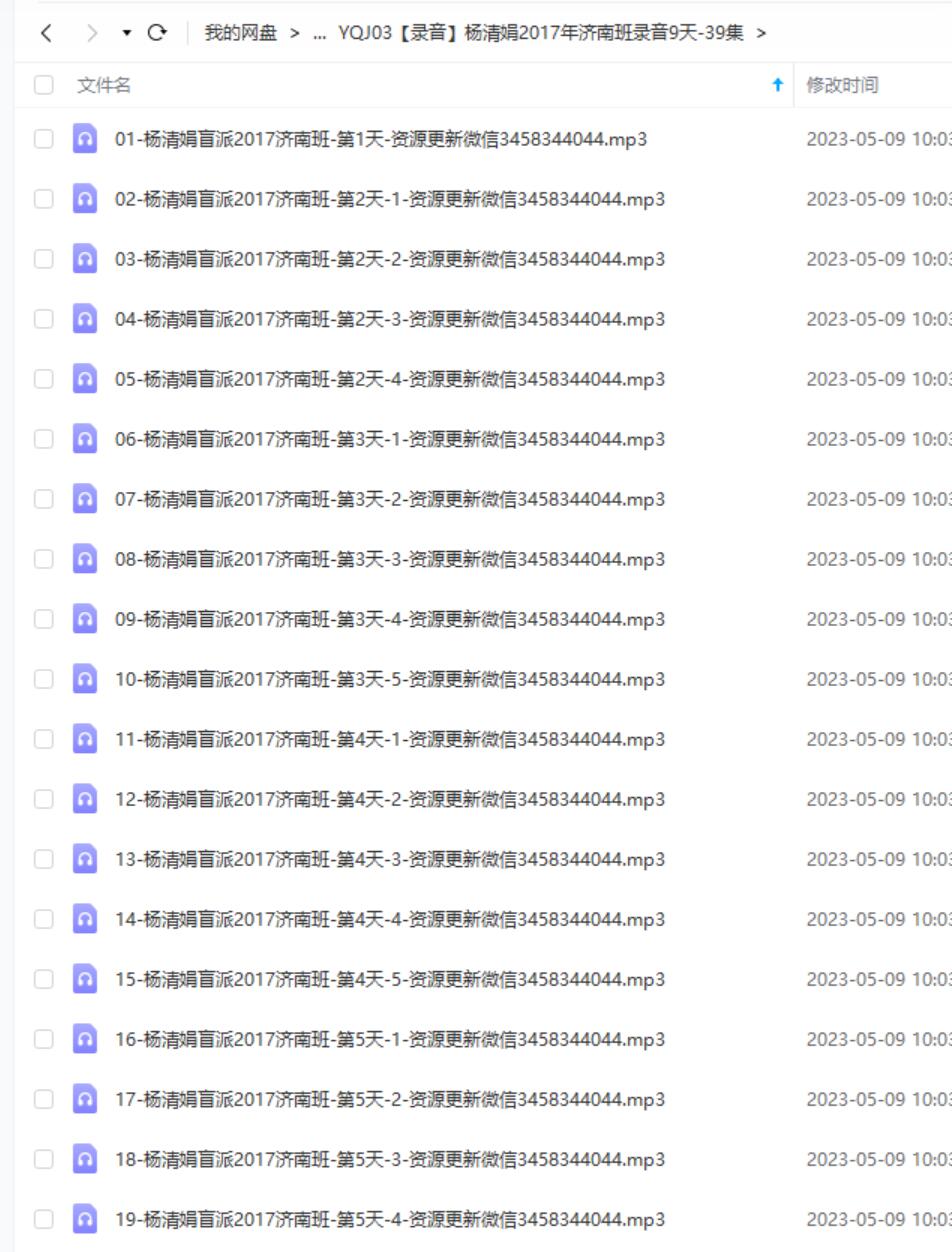Click the audio icon of file 14
The image size is (952, 1252).
[x=85, y=919]
